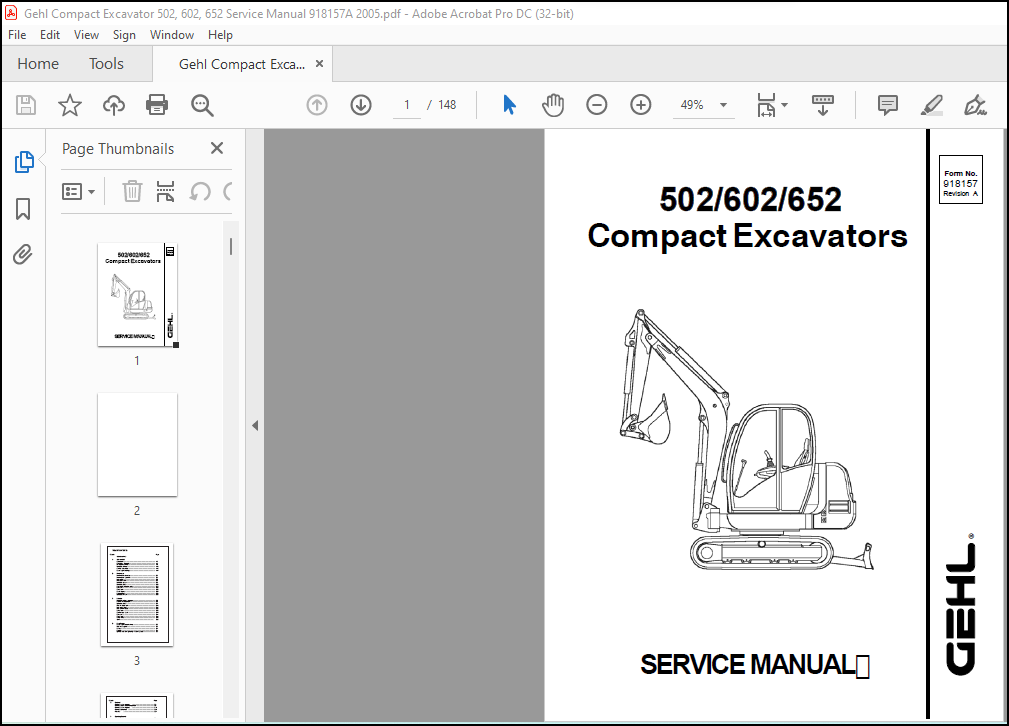The height and width of the screenshot is (726, 1009).
Task: Click the 502/602/652 title text
Action: pyautogui.click(x=750, y=200)
